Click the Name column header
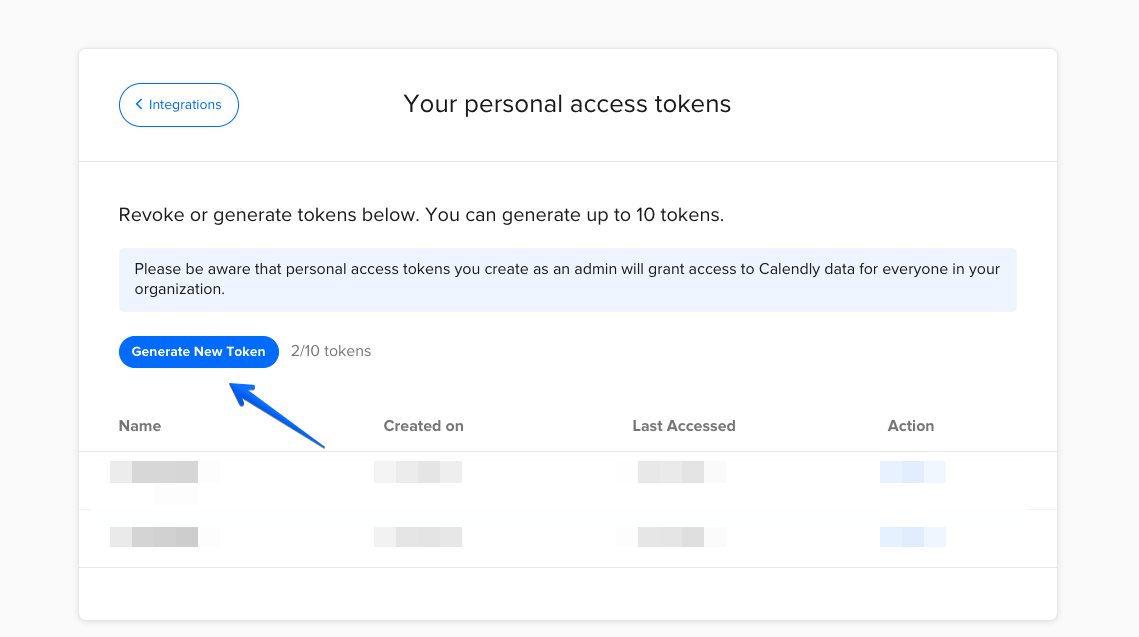This screenshot has width=1139, height=637. point(140,426)
